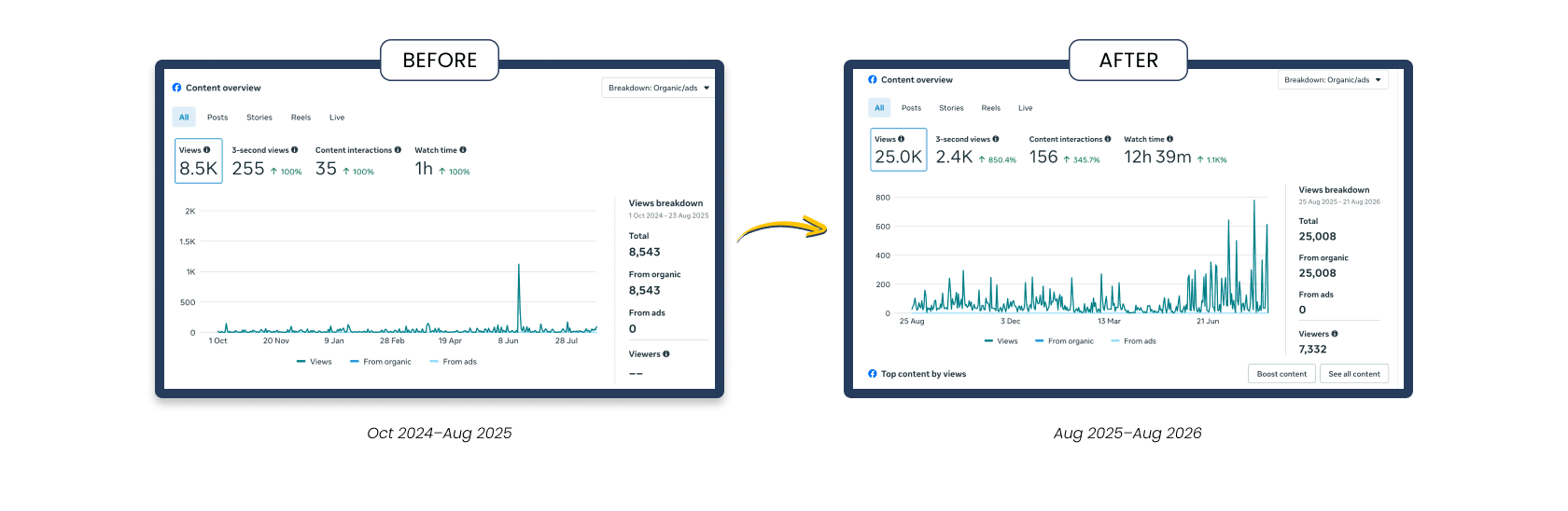The height and width of the screenshot is (511, 1568).
Task: Click info icon next to BEFORE Viewers
Action: 666,354
